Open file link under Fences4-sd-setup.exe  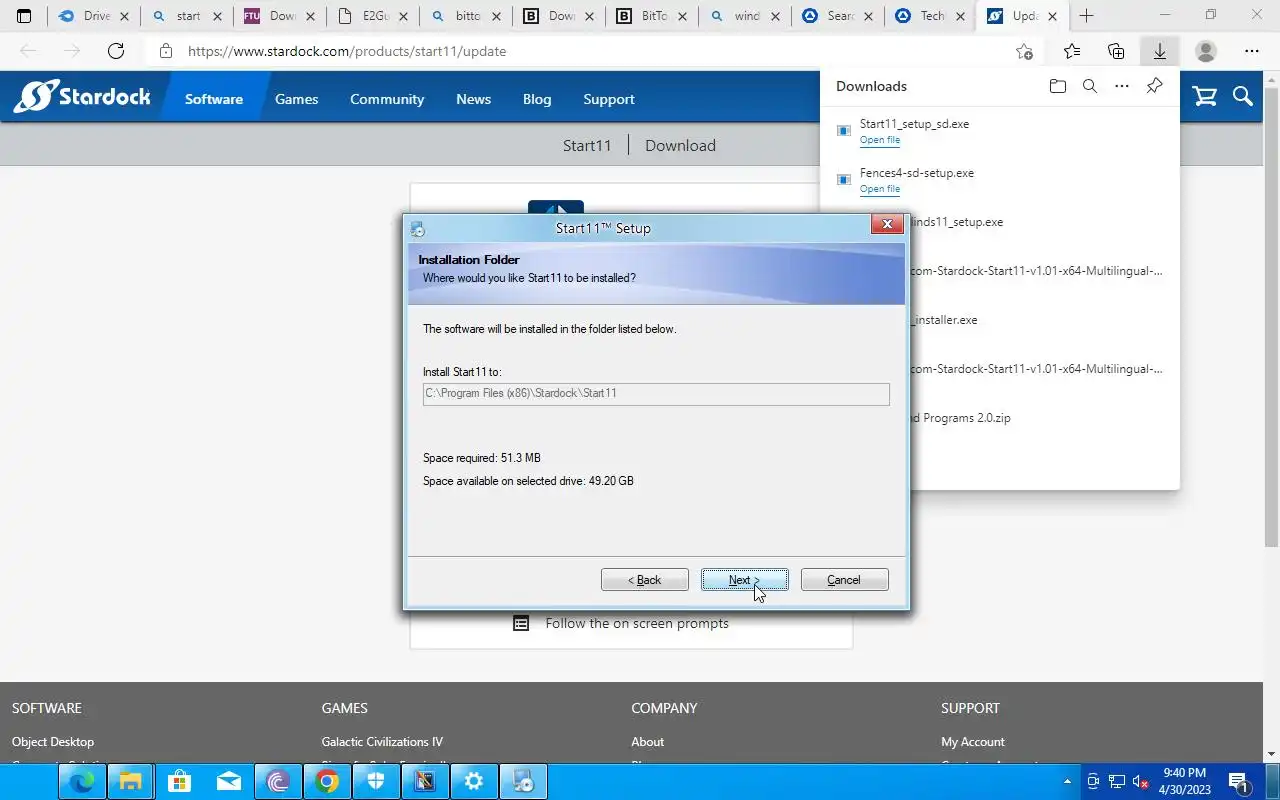point(880,189)
